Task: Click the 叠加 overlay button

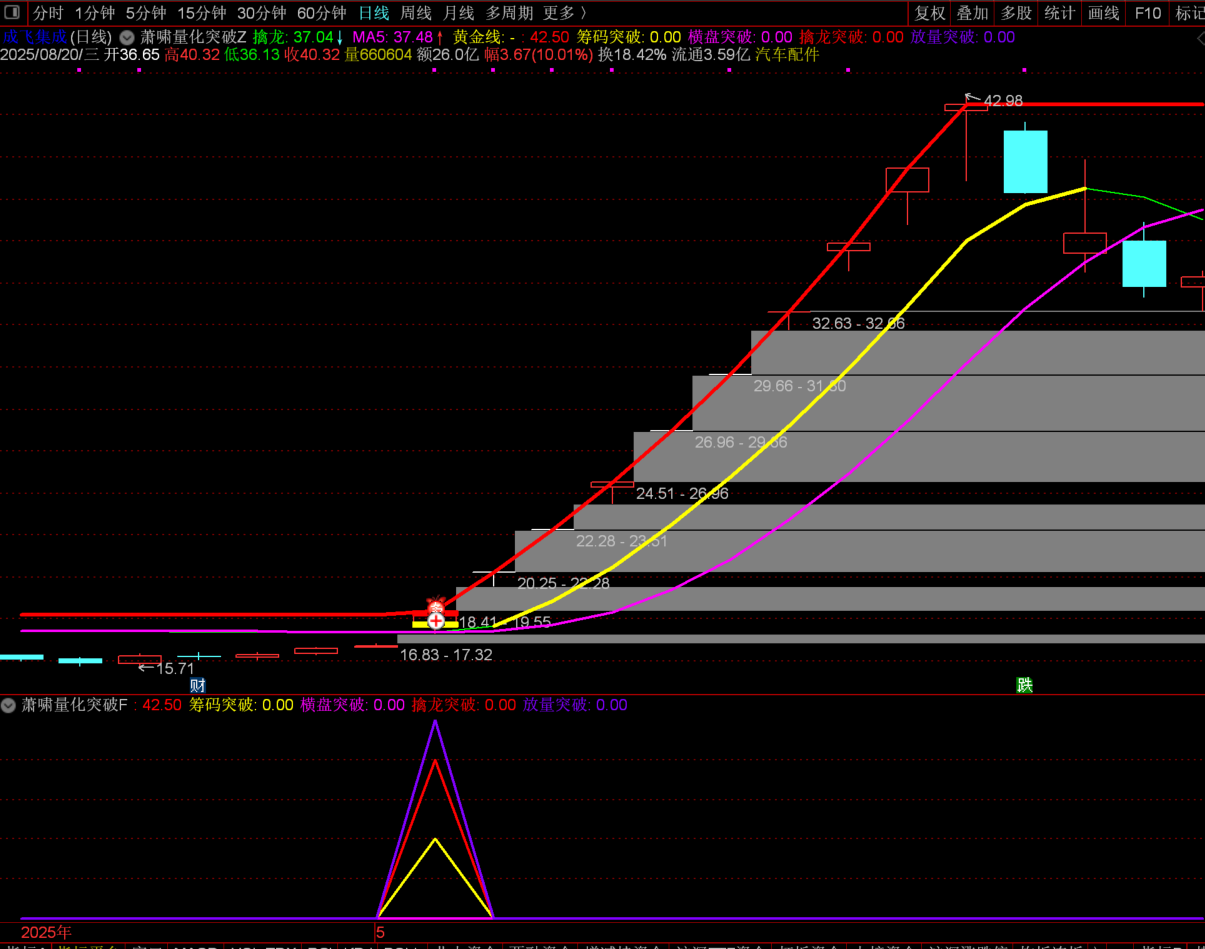Action: (x=973, y=13)
